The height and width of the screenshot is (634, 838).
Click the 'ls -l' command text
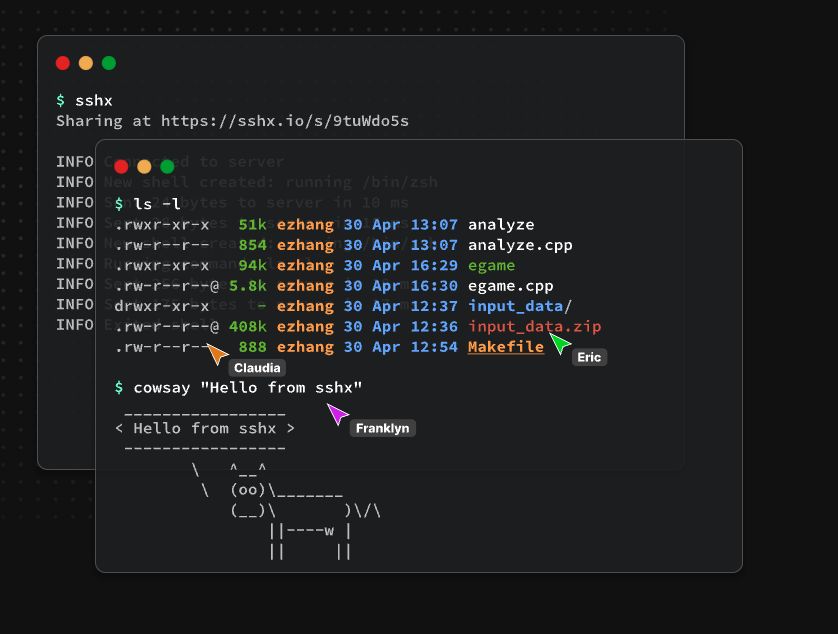tap(157, 204)
